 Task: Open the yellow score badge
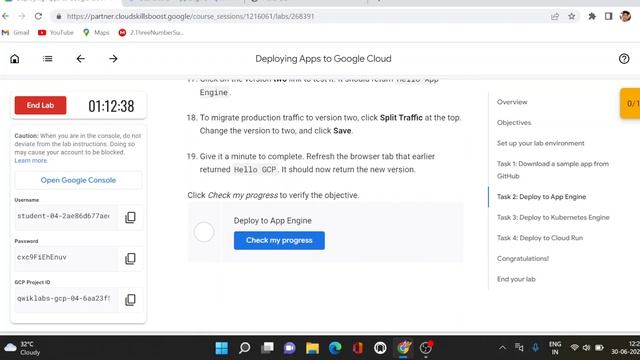pyautogui.click(x=630, y=103)
